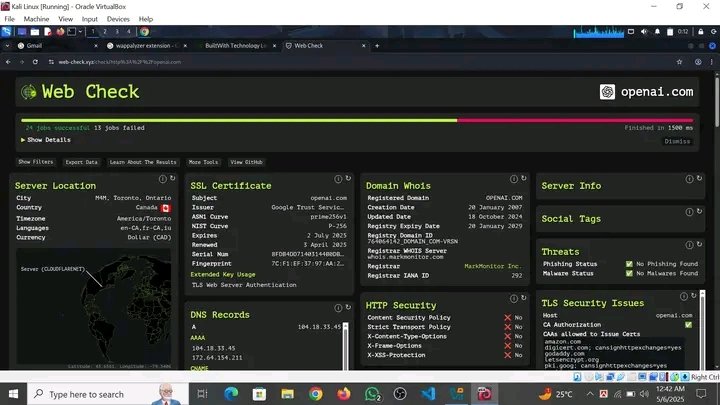Open the VirtualBox Devices menu
The width and height of the screenshot is (720, 405).
(x=118, y=19)
